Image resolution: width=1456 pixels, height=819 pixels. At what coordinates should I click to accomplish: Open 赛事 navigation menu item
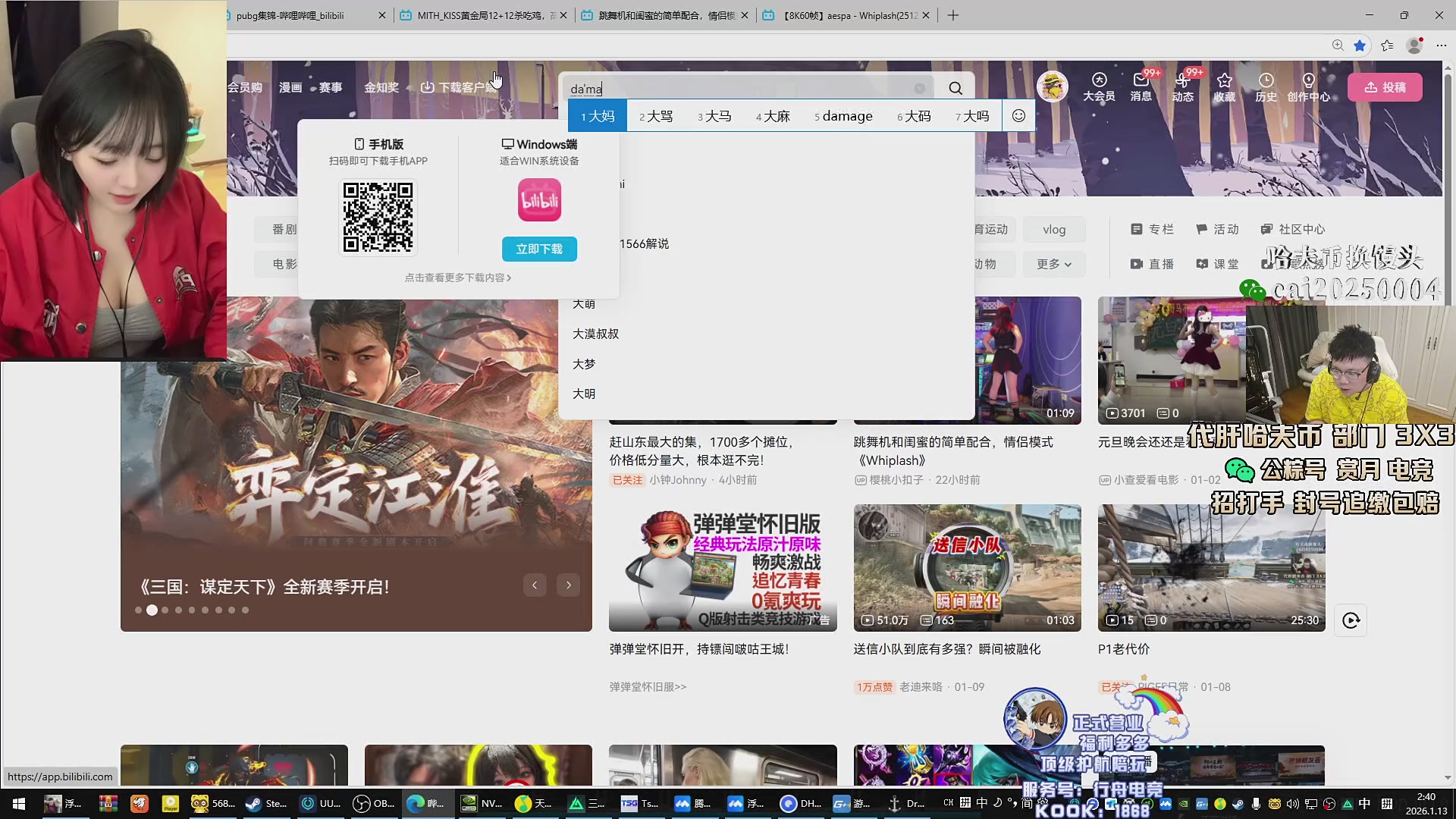coord(330,87)
